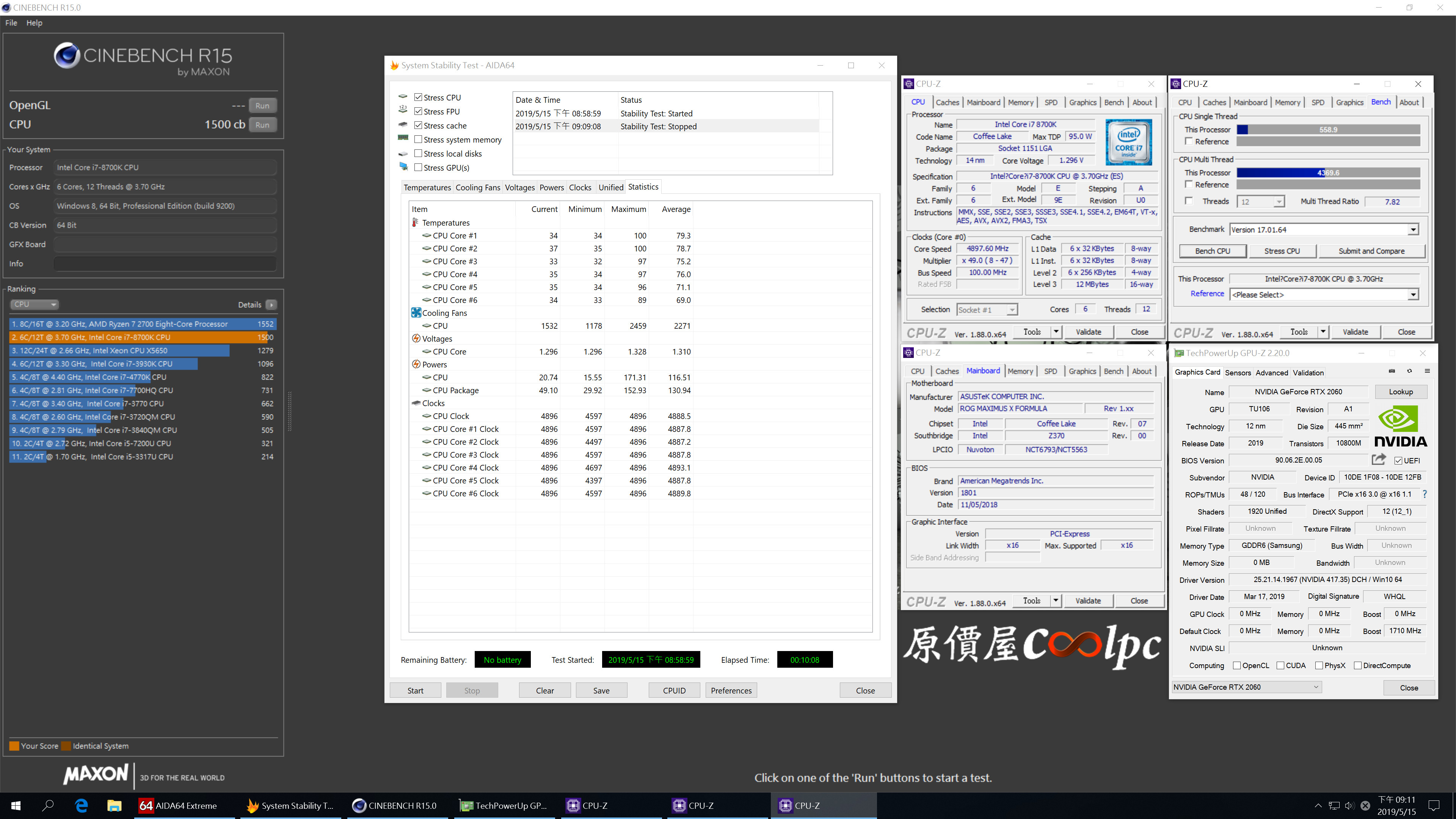Open the GPU selector NVIDIA GeForce RTX 2060 dropdown
The width and height of the screenshot is (1456, 819).
pos(1246,687)
